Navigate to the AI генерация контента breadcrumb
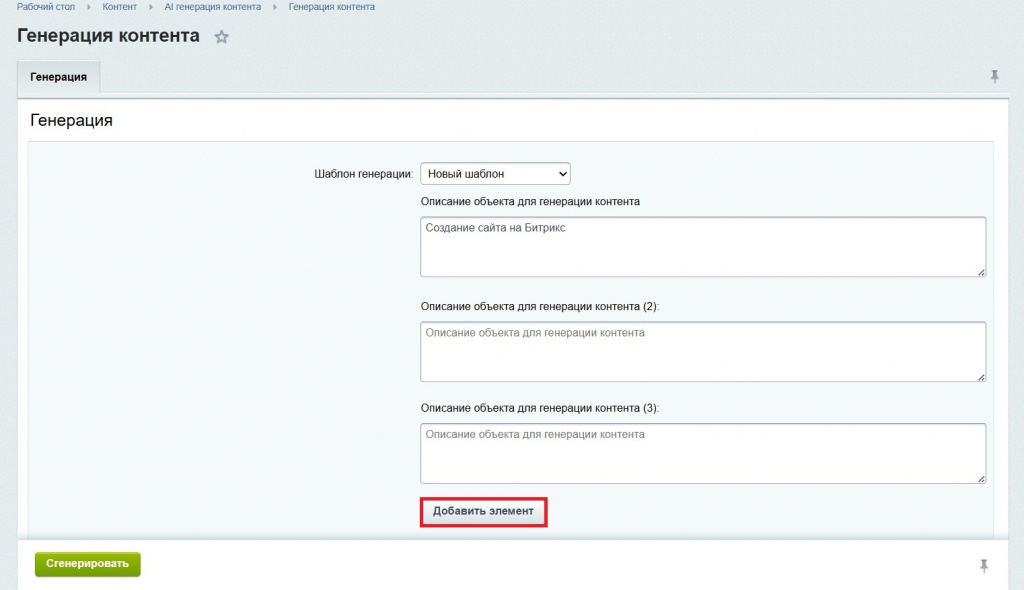 point(212,7)
